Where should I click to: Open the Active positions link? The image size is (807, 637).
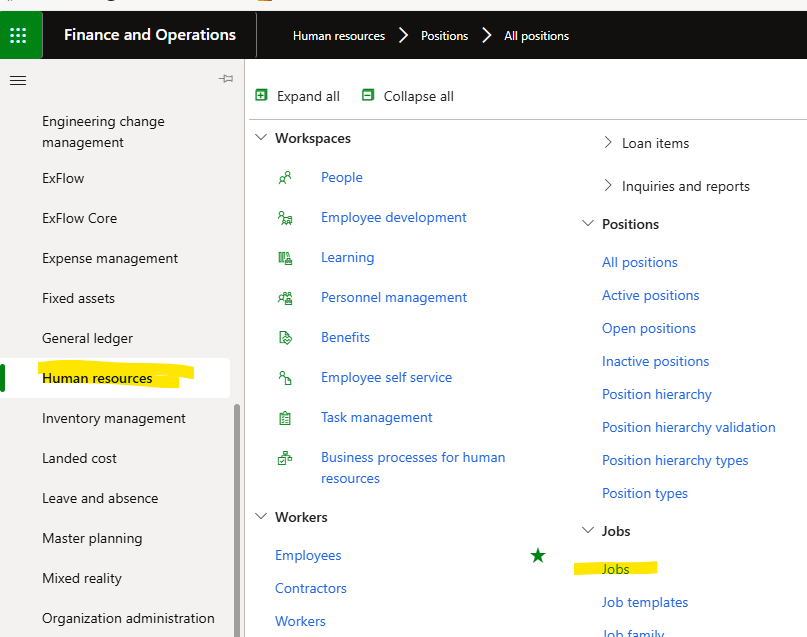point(651,295)
